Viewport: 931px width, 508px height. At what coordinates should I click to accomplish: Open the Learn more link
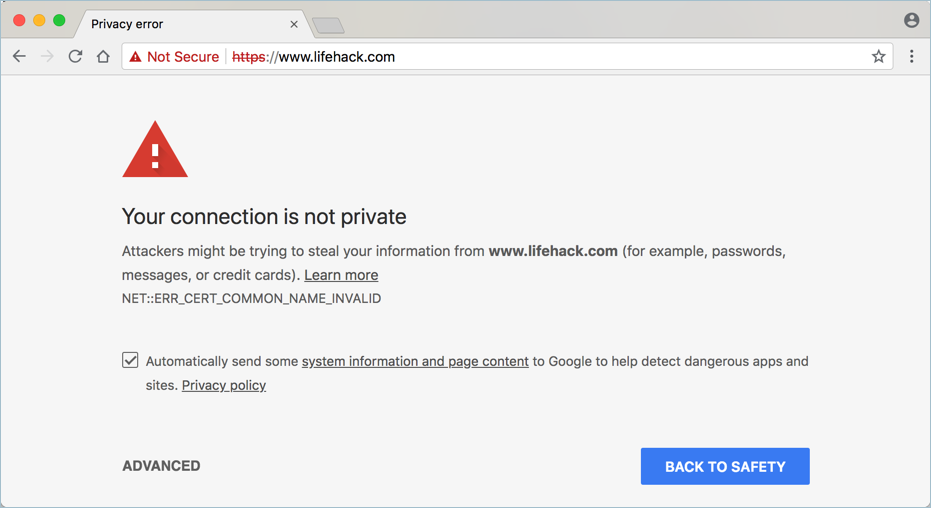click(341, 275)
